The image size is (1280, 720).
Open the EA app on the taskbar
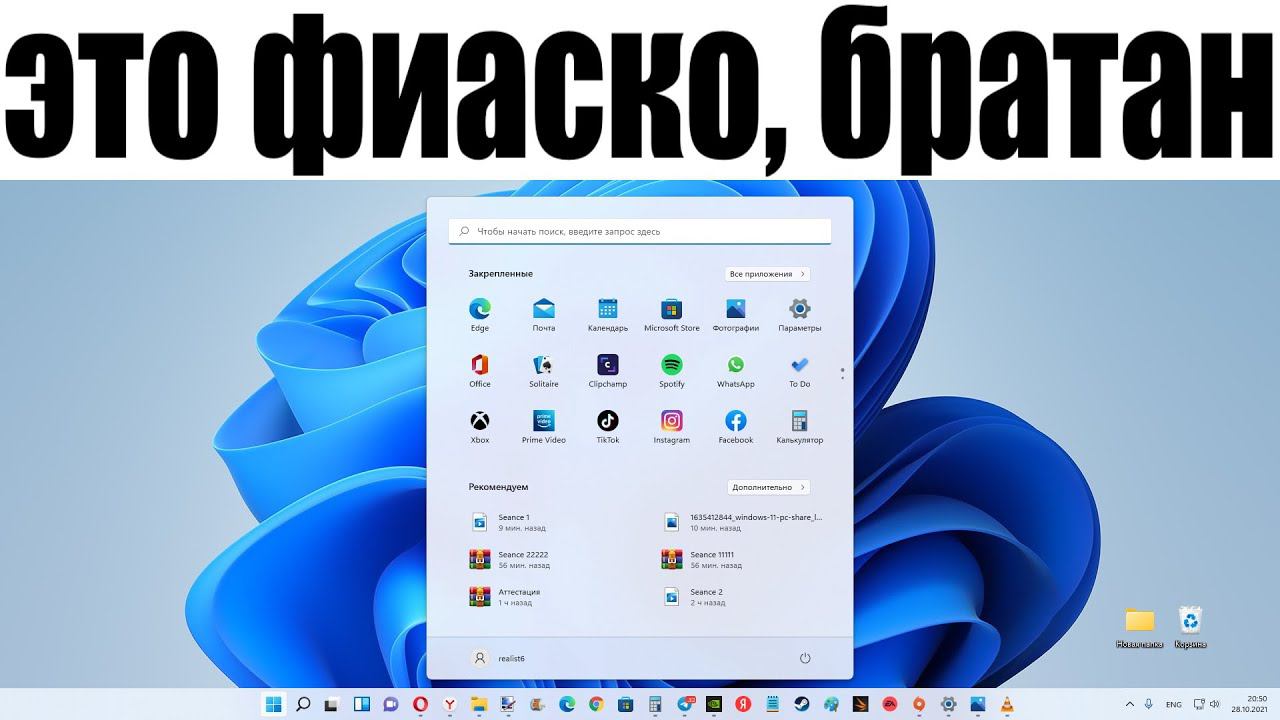pyautogui.click(x=890, y=704)
